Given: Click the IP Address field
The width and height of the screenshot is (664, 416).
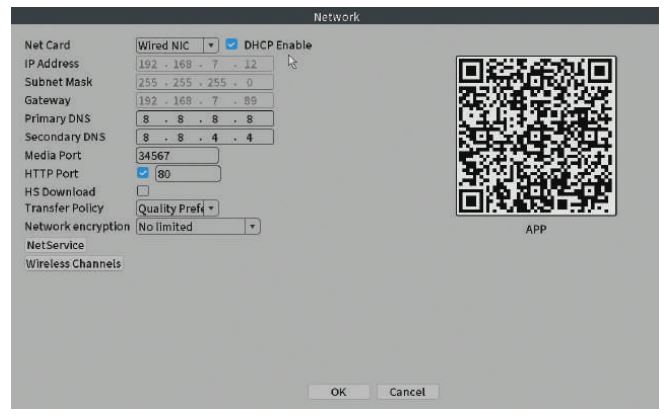Looking at the screenshot, I should point(204,63).
